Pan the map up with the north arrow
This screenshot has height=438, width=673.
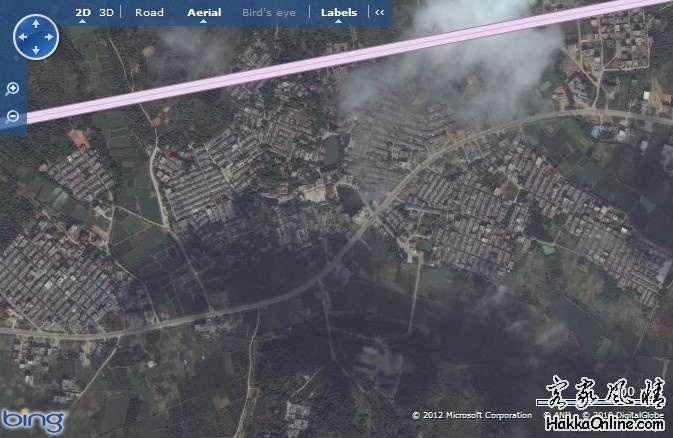36,22
